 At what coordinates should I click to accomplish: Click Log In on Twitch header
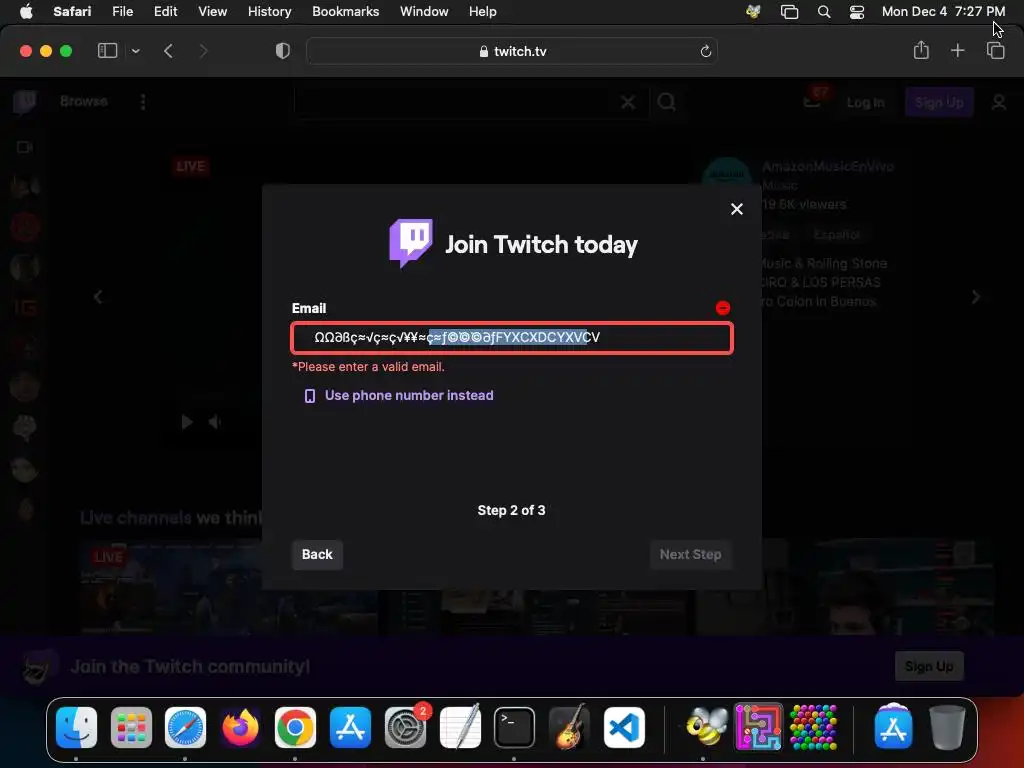865,103
